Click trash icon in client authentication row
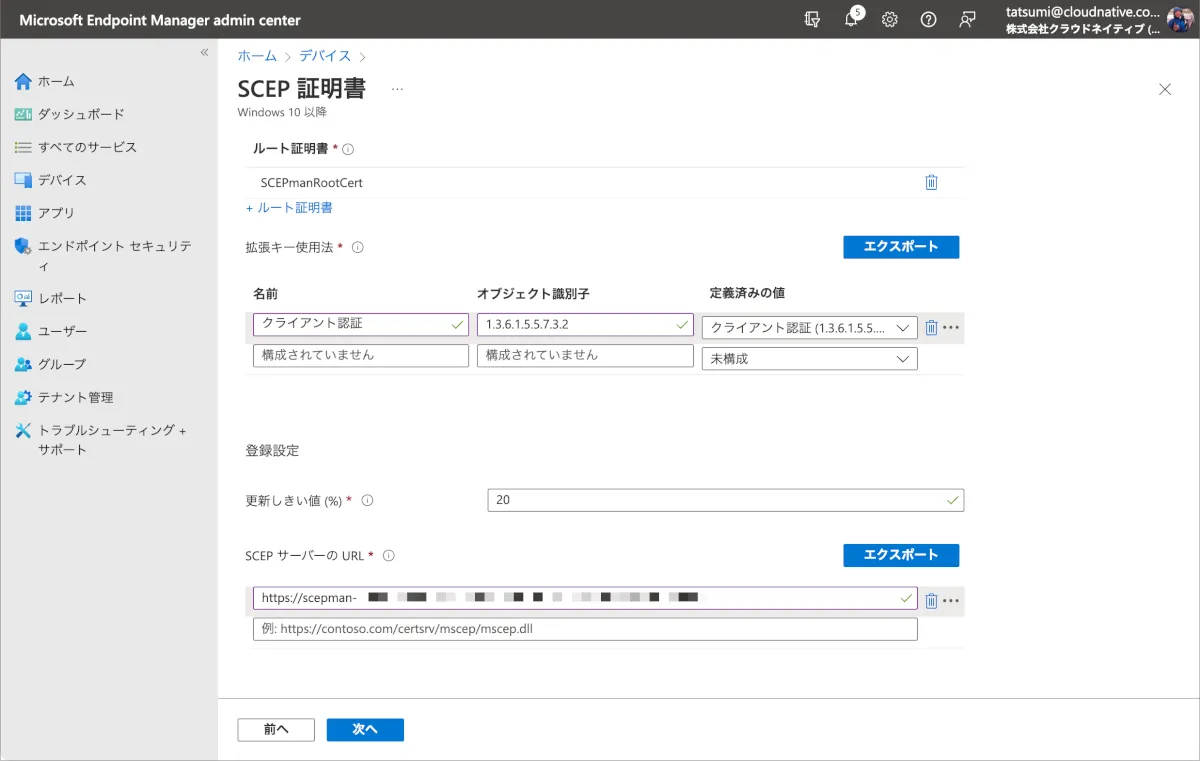The width and height of the screenshot is (1200, 761). click(x=931, y=327)
